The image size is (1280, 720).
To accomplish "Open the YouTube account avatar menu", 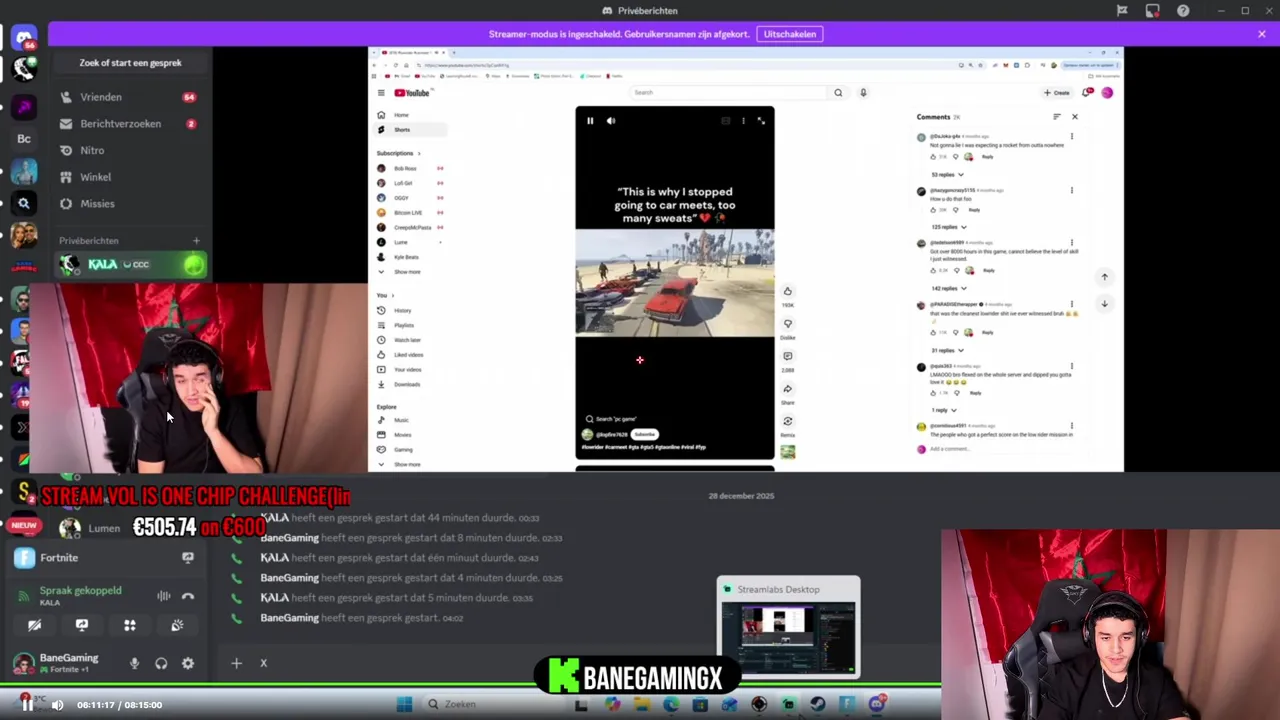I will point(1107,93).
